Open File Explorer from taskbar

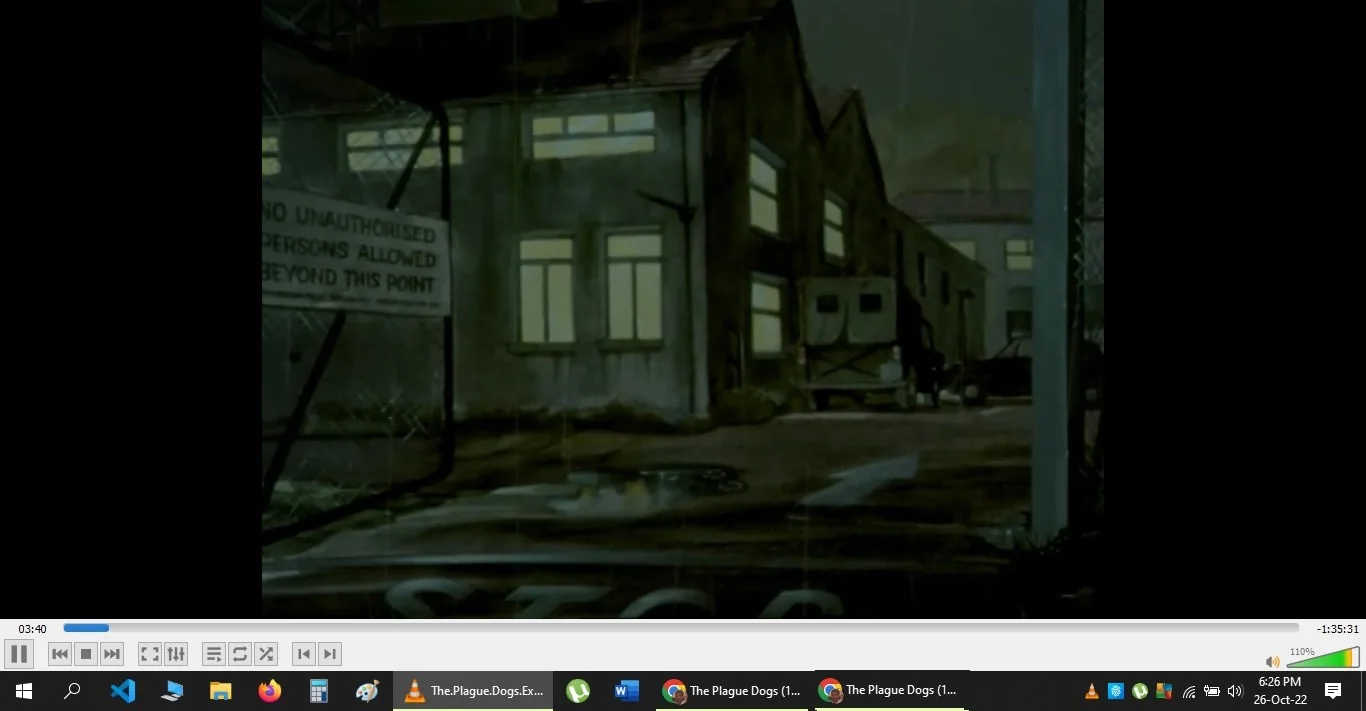click(221, 691)
